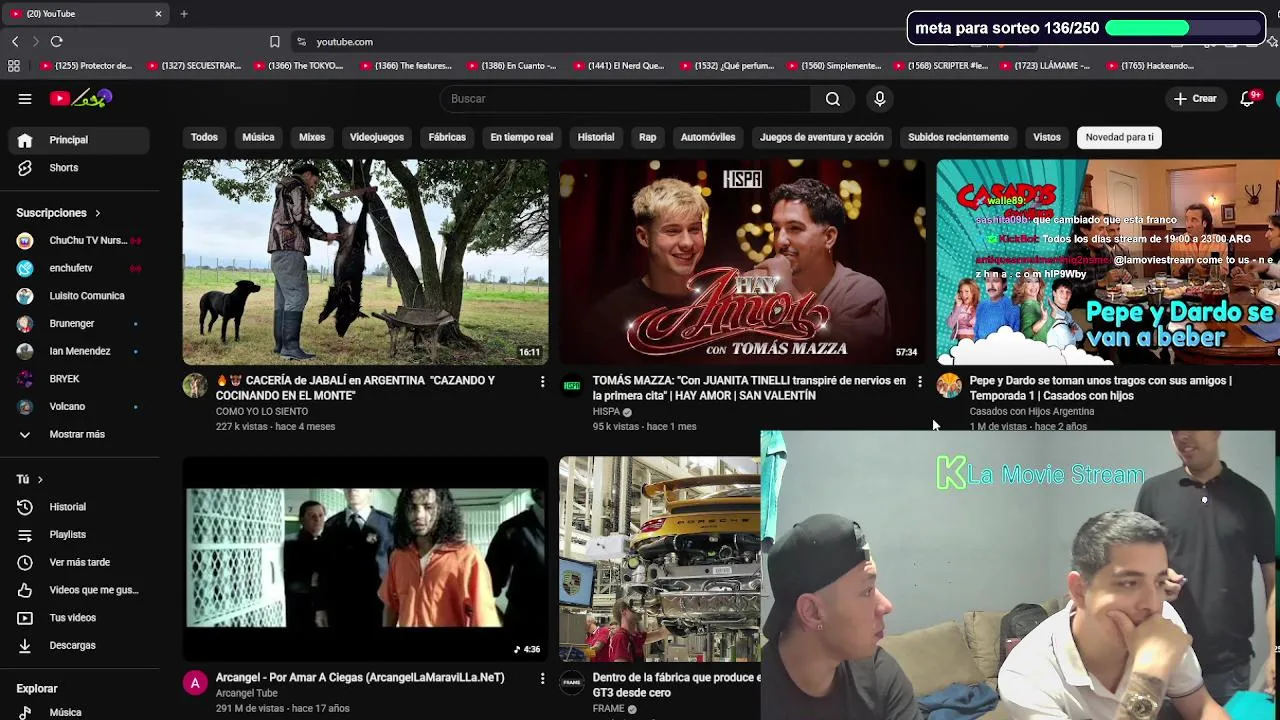
Task: Open Volcano channel
Action: [80, 406]
